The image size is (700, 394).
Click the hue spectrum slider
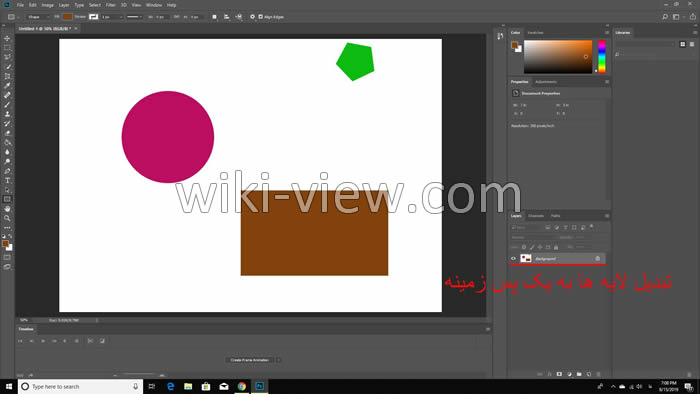pyautogui.click(x=602, y=57)
